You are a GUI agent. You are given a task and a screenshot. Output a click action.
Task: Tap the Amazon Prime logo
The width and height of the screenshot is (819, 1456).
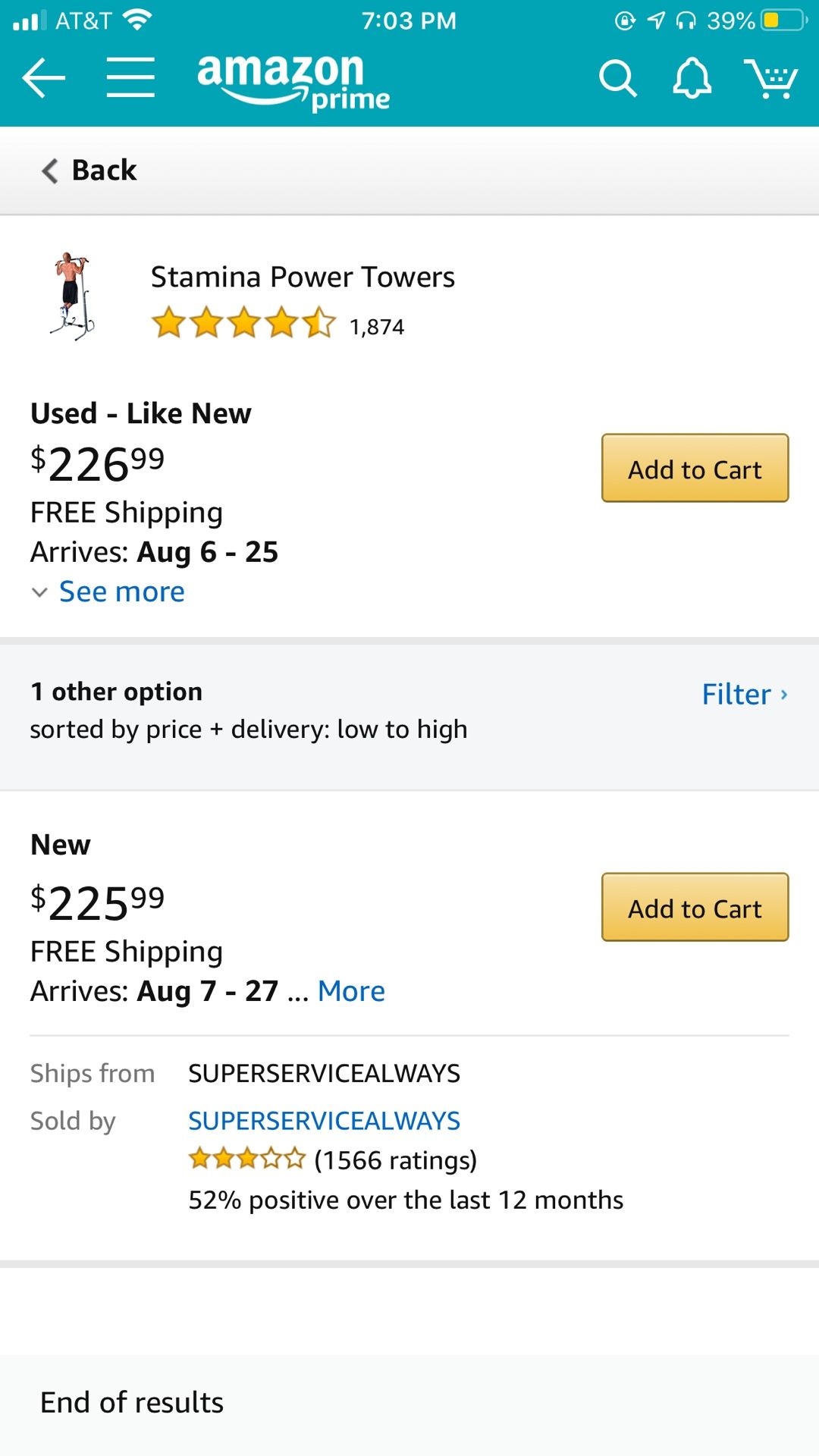coord(293,80)
